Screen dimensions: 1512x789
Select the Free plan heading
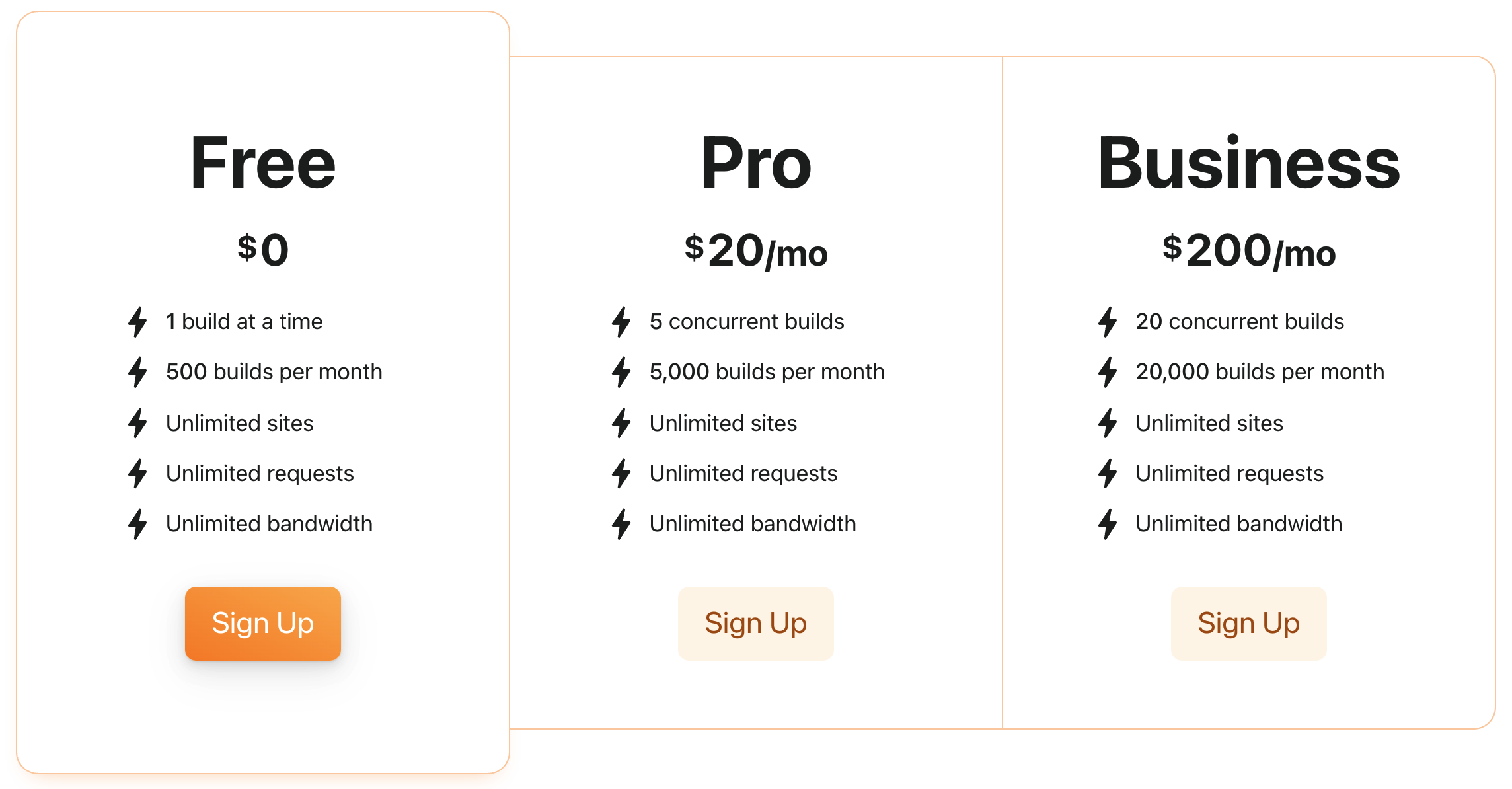point(263,163)
